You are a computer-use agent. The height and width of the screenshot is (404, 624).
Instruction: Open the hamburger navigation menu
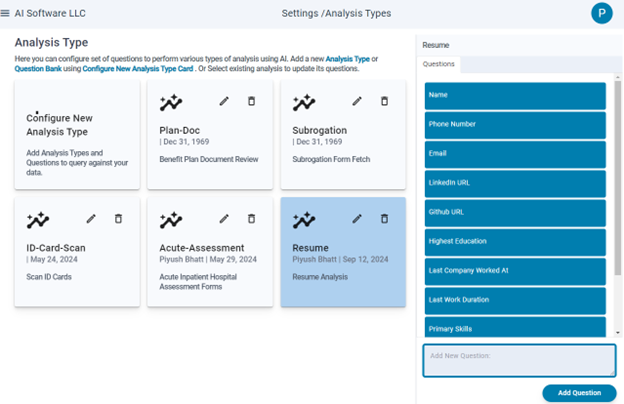[5, 13]
